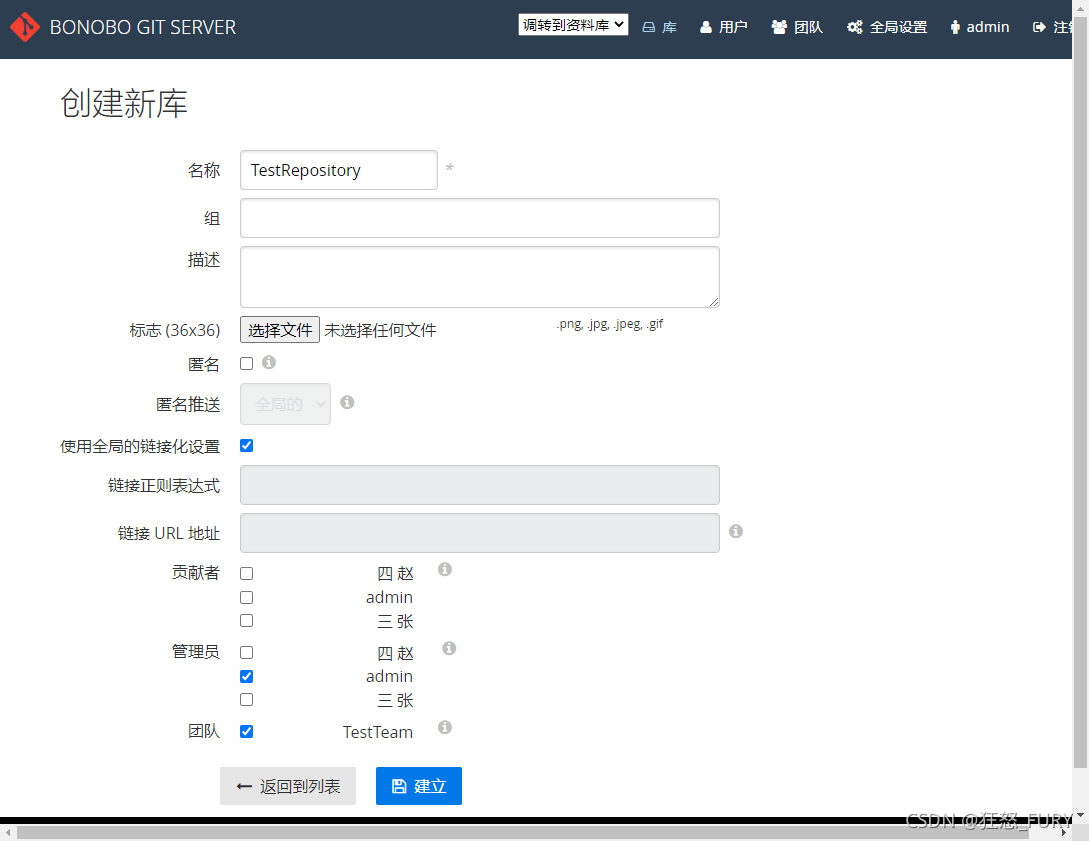
Task: Click the info icon near 链接 URL field
Action: [735, 530]
